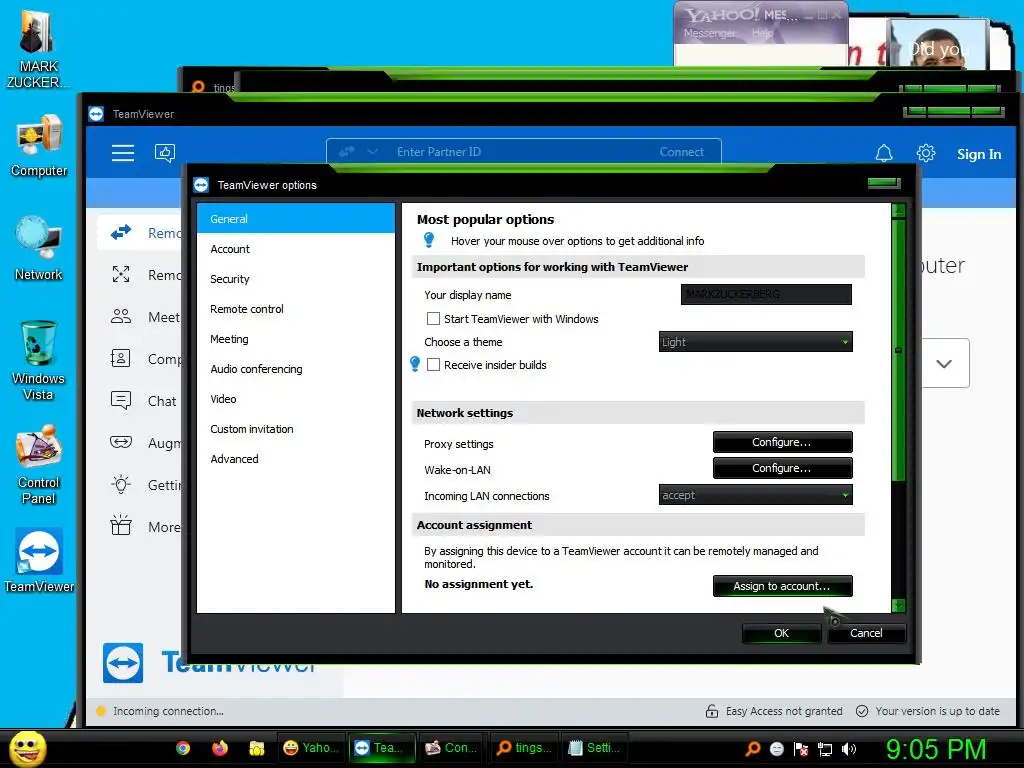Click the feedback comment icon in TeamViewer header
1024x768 pixels.
coord(165,153)
